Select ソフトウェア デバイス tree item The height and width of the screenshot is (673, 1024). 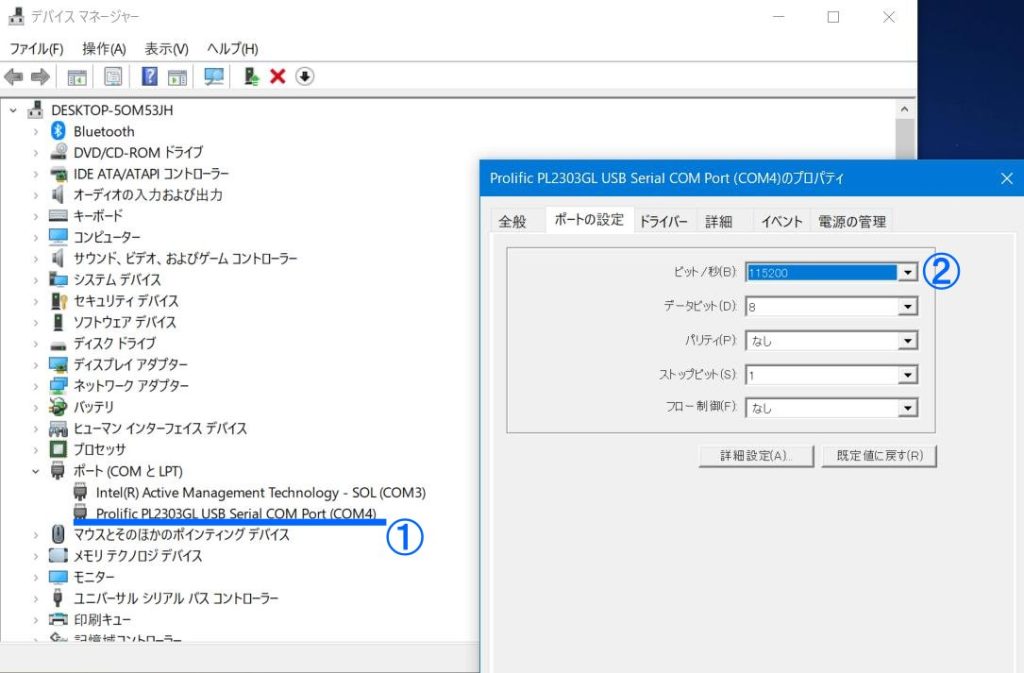pyautogui.click(x=124, y=322)
